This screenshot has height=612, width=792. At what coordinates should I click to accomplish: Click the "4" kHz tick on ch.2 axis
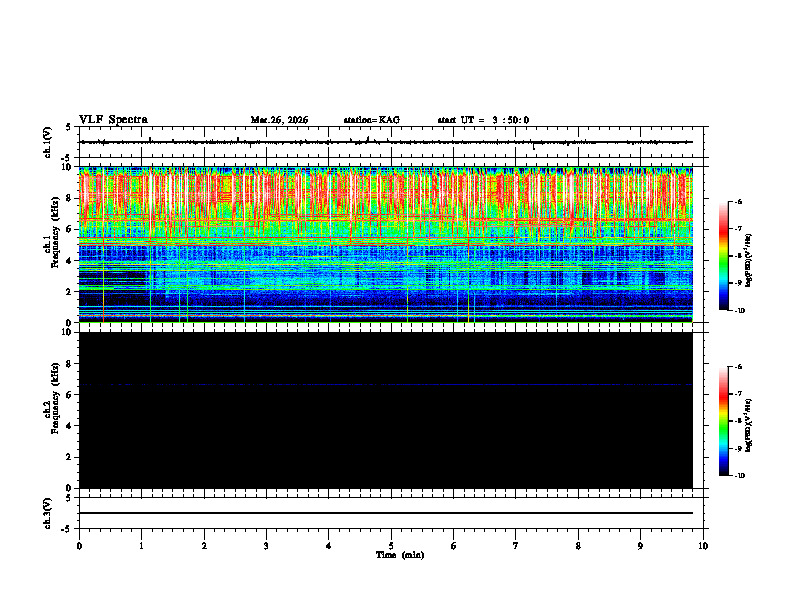(70, 426)
